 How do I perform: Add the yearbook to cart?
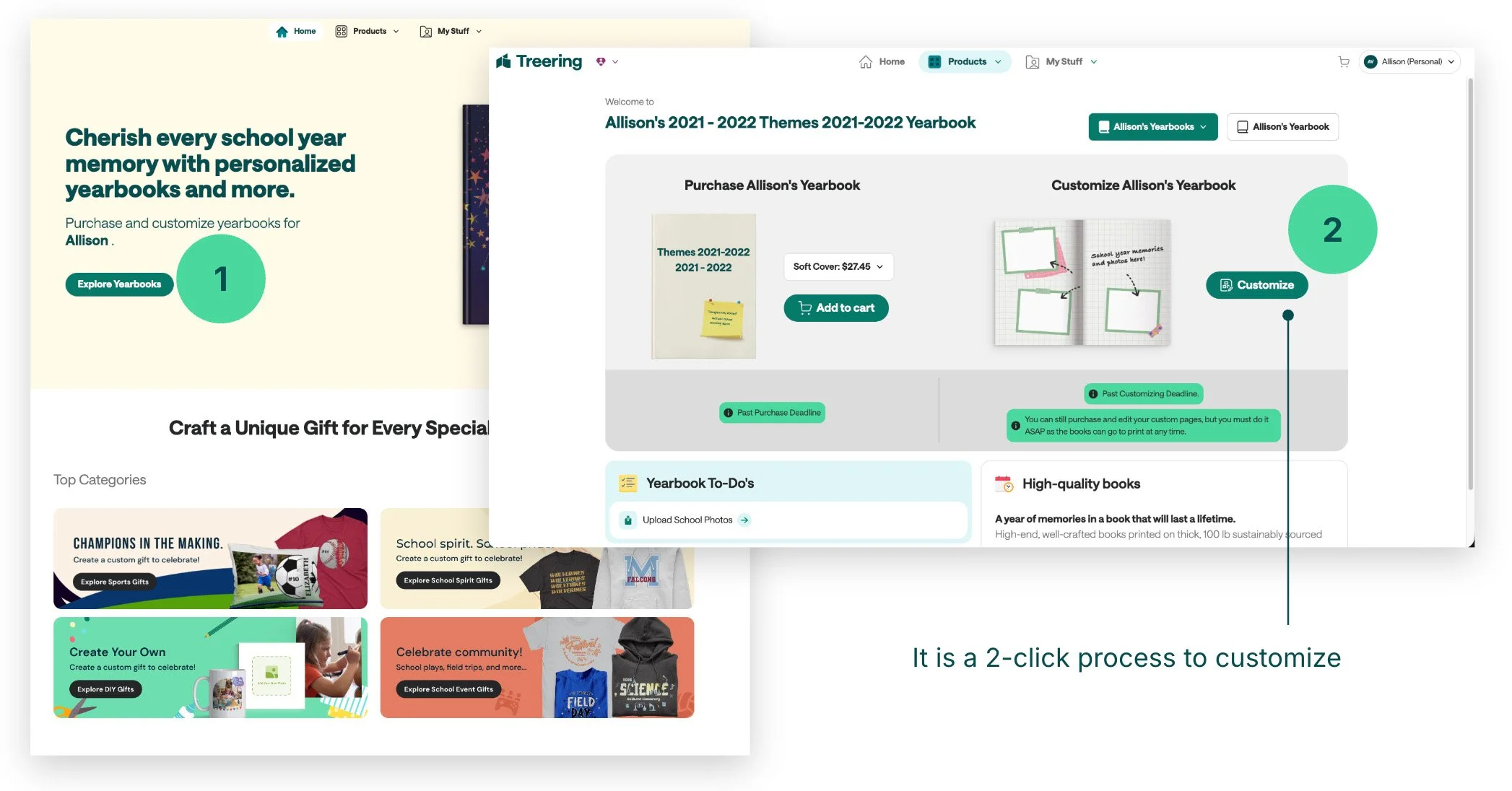coord(836,308)
